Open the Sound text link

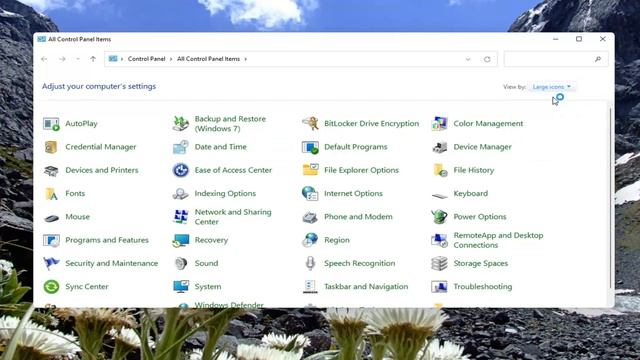pos(207,264)
